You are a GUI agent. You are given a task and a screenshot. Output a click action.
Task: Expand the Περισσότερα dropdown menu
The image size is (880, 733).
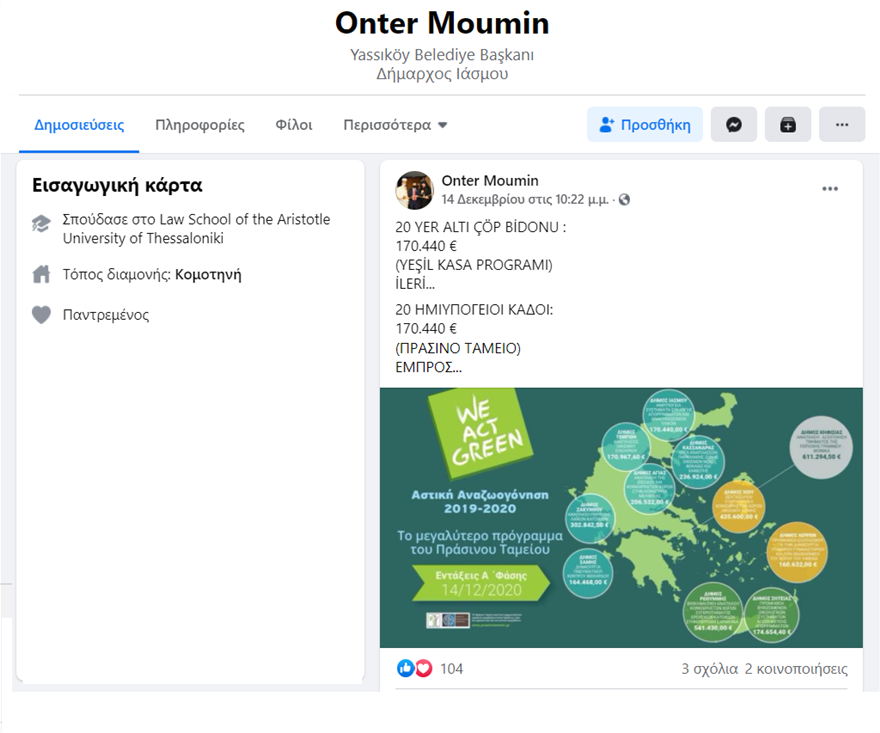(x=395, y=125)
